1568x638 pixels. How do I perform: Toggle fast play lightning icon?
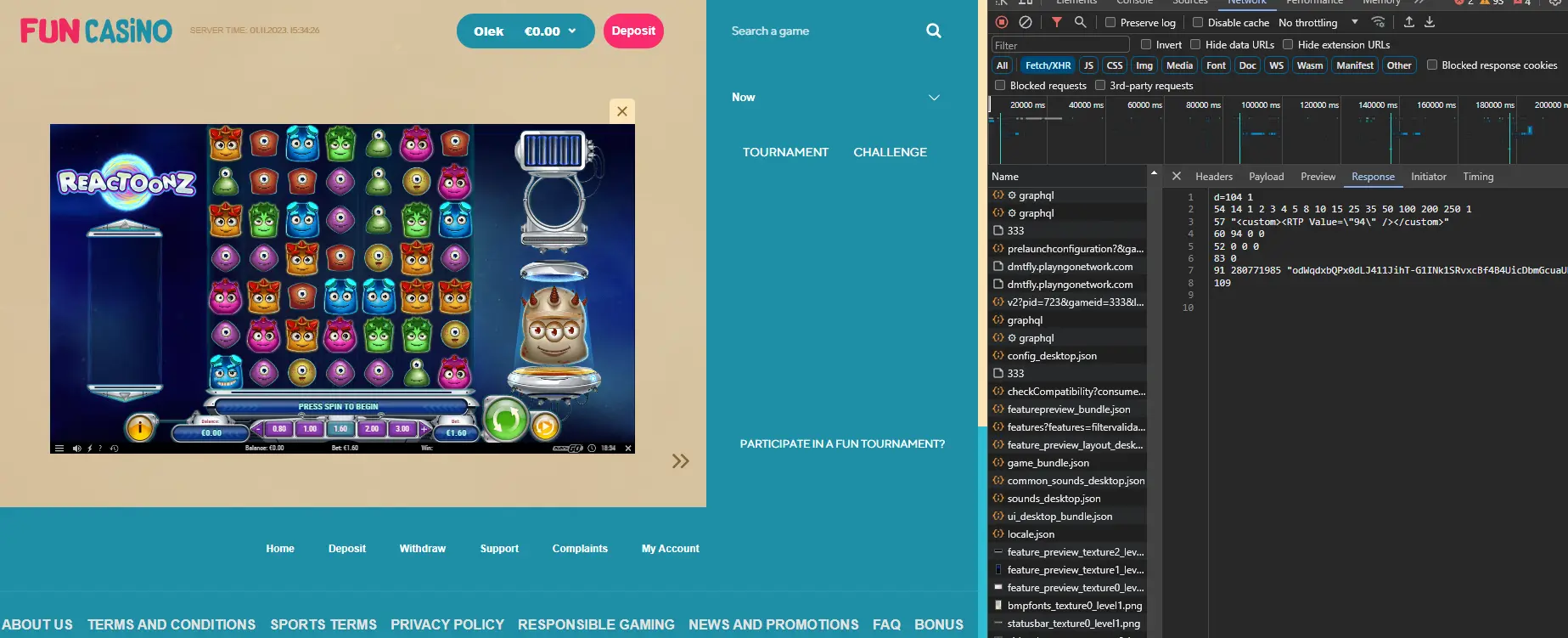coord(90,448)
